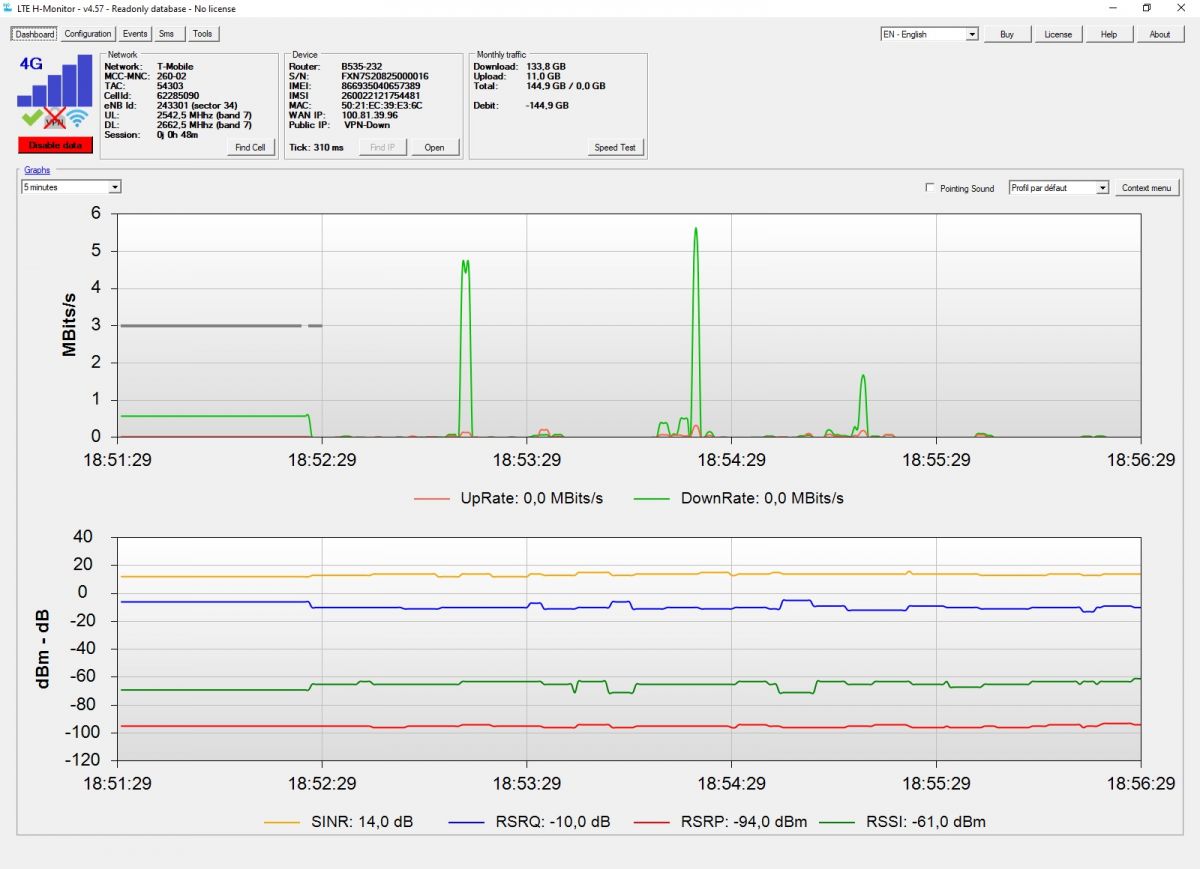Click the Tick: 310 ms label
1200x869 pixels.
316,148
